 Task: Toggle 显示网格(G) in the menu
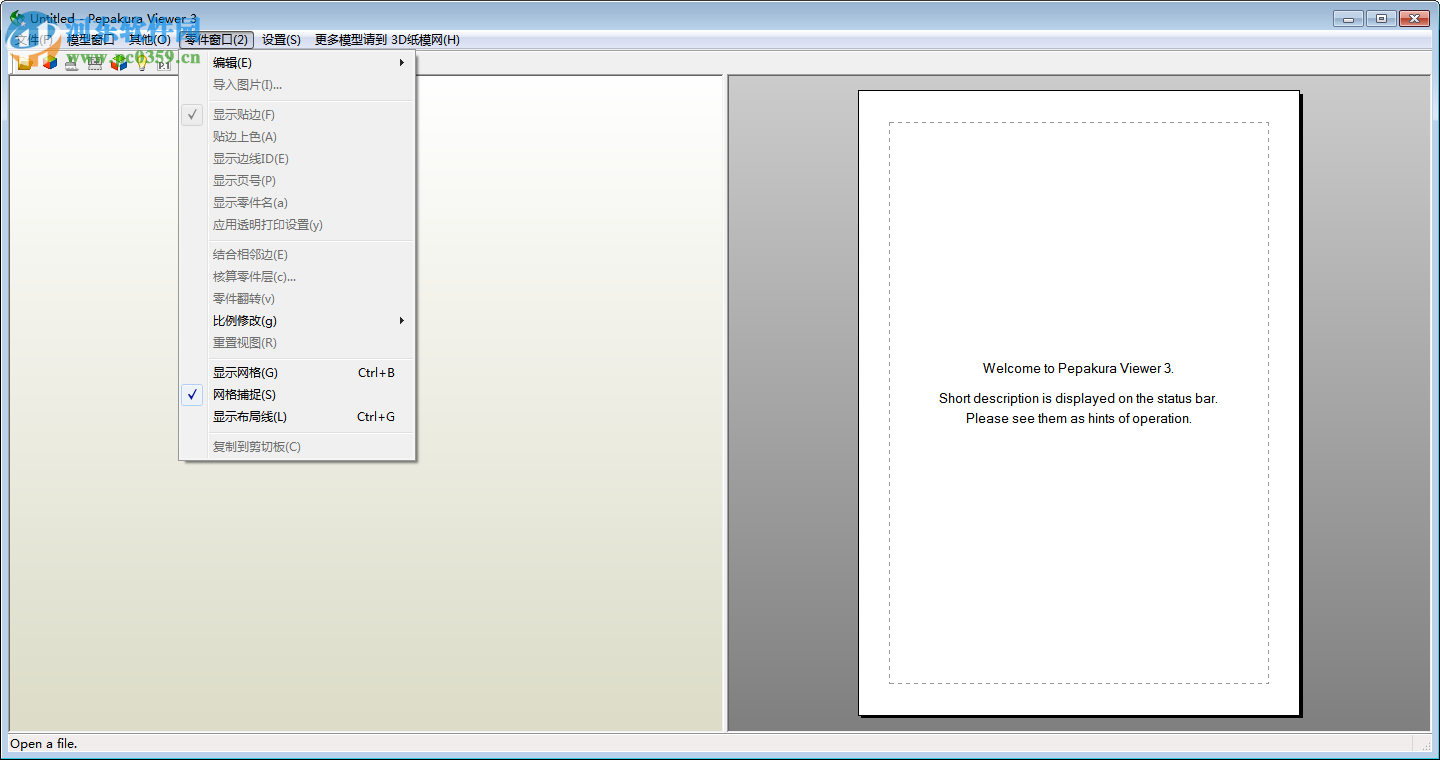pos(297,373)
